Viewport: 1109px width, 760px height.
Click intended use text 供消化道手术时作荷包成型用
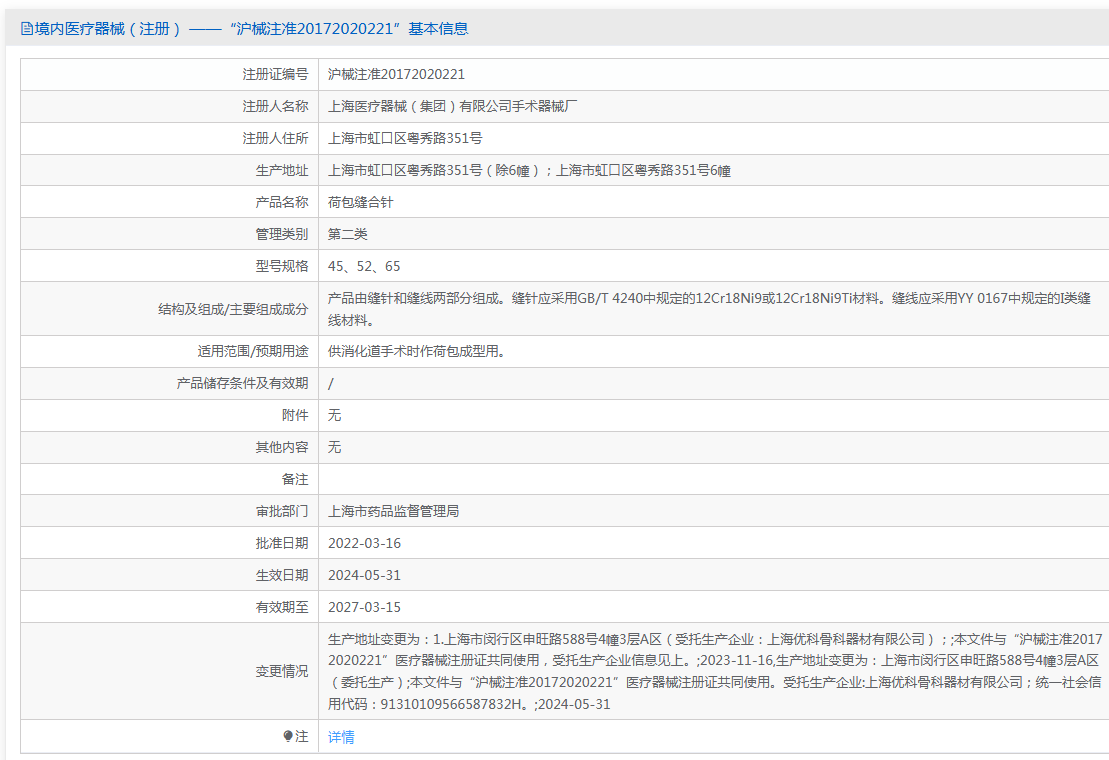(x=417, y=351)
